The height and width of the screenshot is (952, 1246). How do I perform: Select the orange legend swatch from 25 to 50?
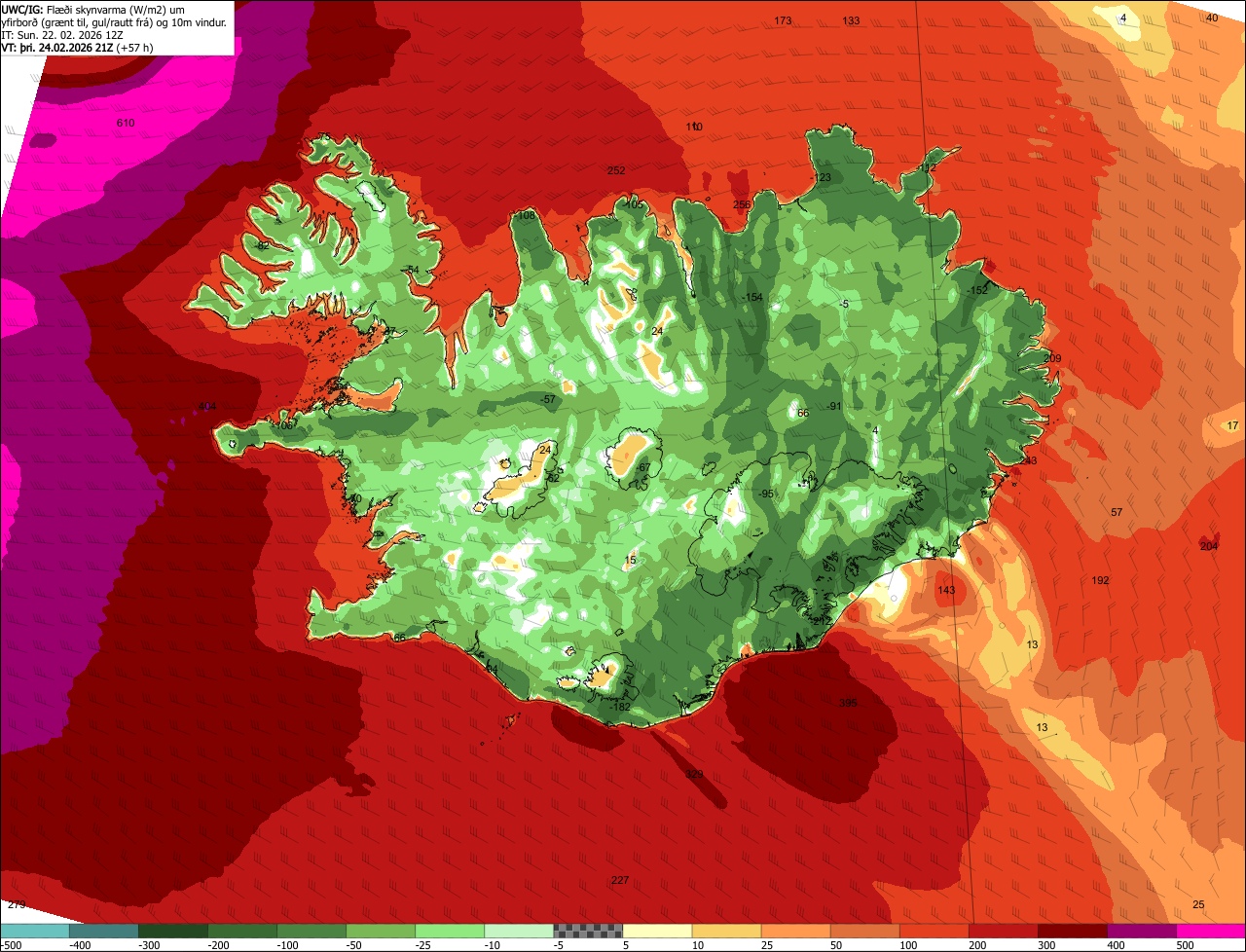pyautogui.click(x=795, y=931)
